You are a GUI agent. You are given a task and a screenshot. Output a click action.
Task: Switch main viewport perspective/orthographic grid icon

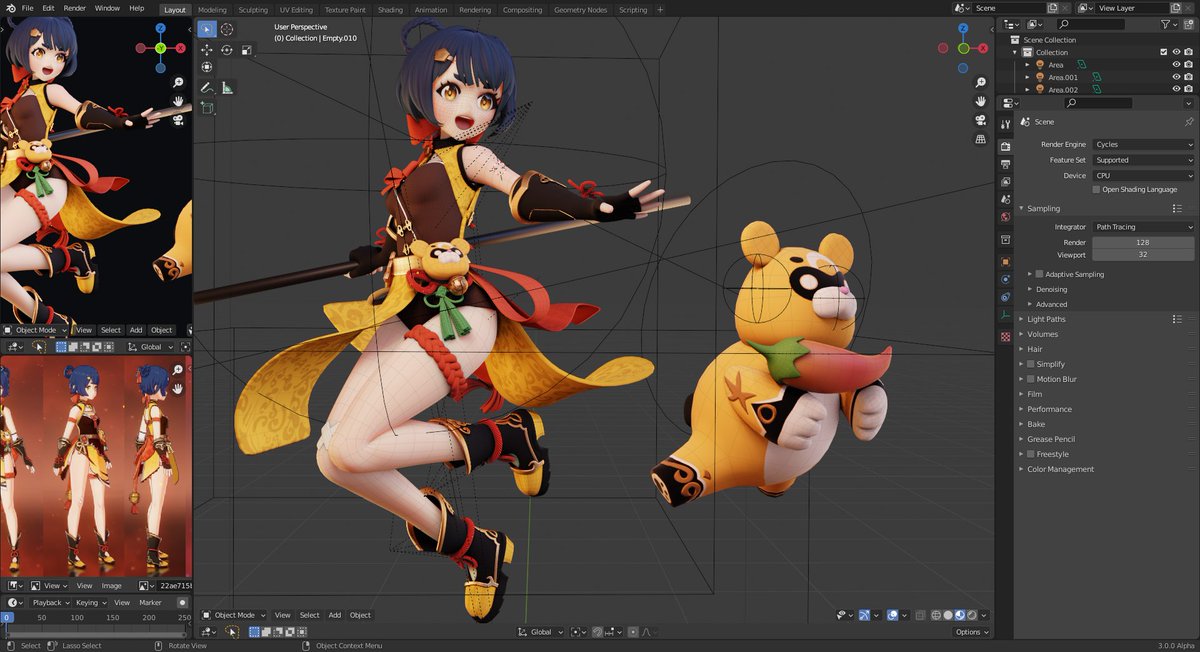(980, 138)
